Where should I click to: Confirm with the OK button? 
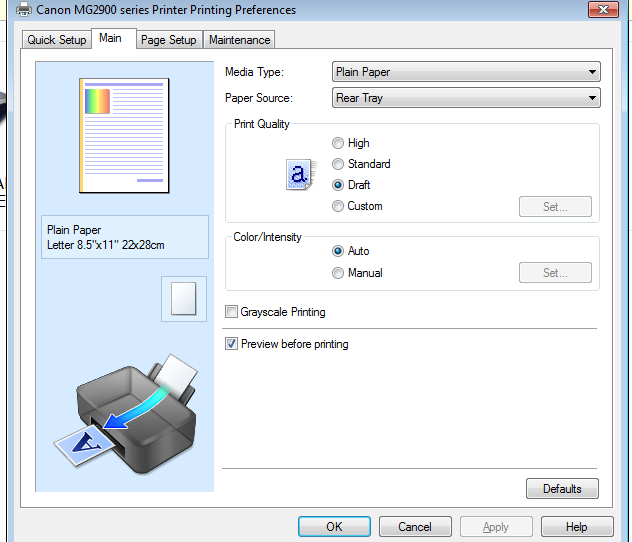(x=334, y=527)
